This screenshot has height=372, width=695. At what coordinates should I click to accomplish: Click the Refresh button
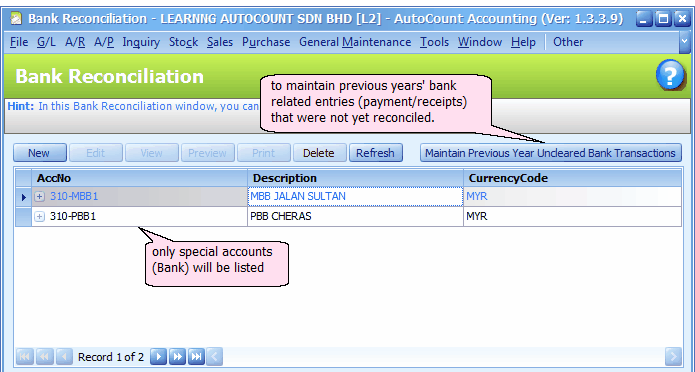(x=375, y=153)
